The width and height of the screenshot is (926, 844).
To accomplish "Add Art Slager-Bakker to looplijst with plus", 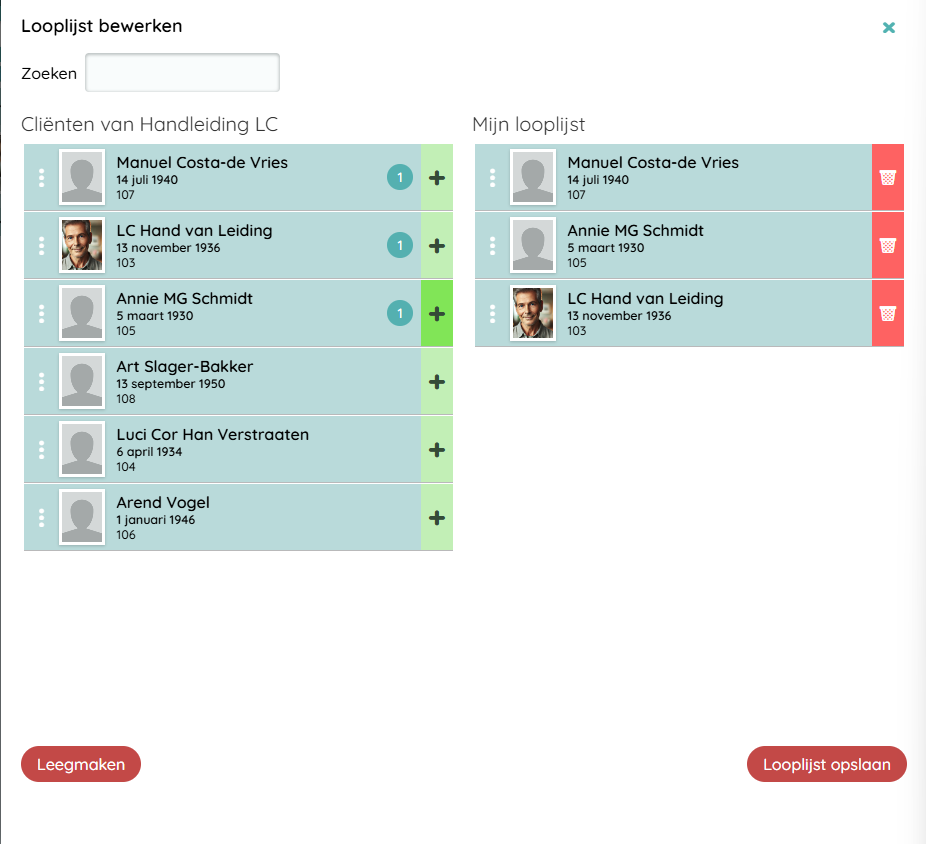I will 437,382.
